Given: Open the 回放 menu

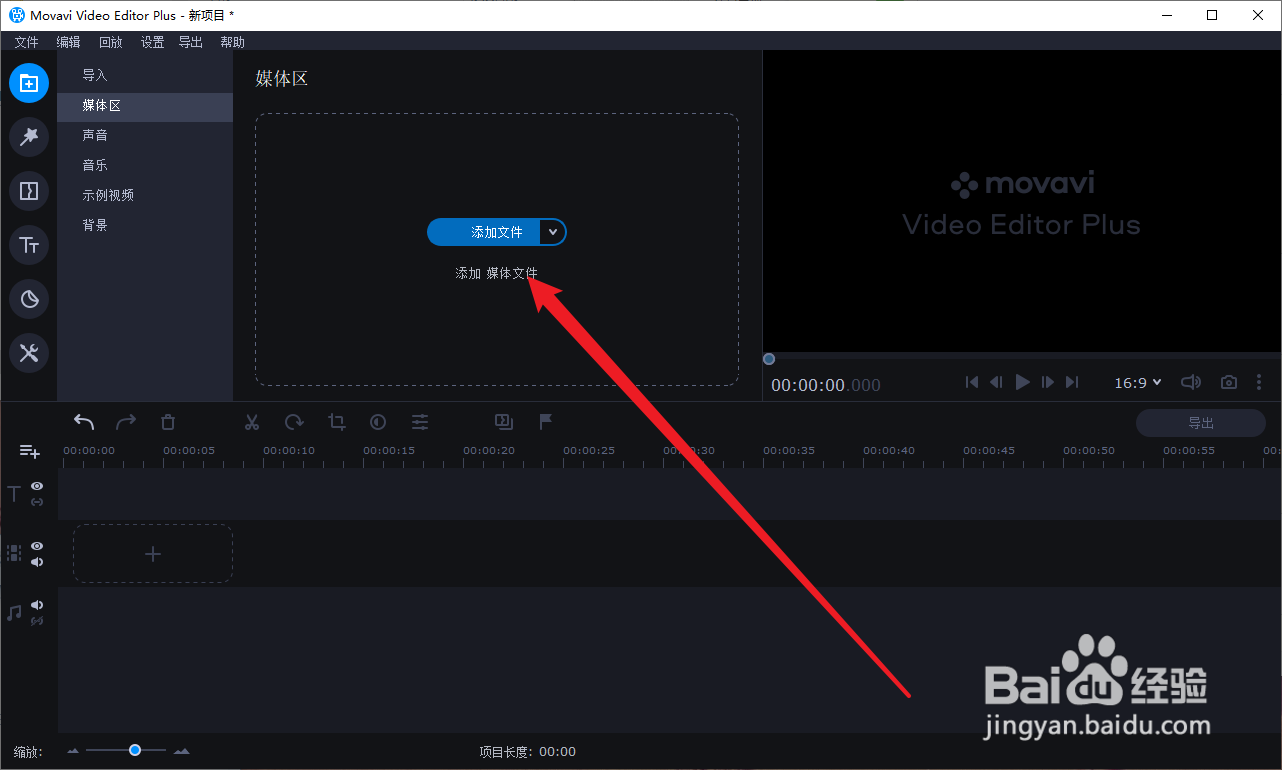Looking at the screenshot, I should 110,42.
